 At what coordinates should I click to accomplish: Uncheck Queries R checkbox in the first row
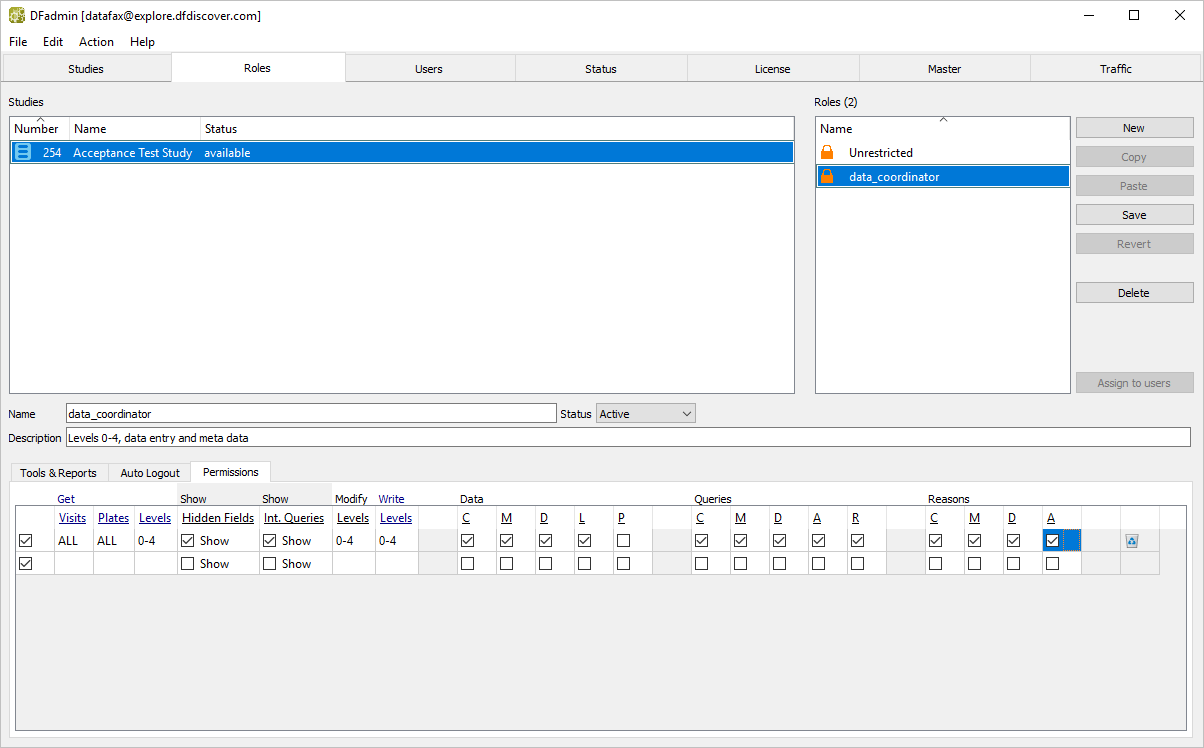coord(857,541)
